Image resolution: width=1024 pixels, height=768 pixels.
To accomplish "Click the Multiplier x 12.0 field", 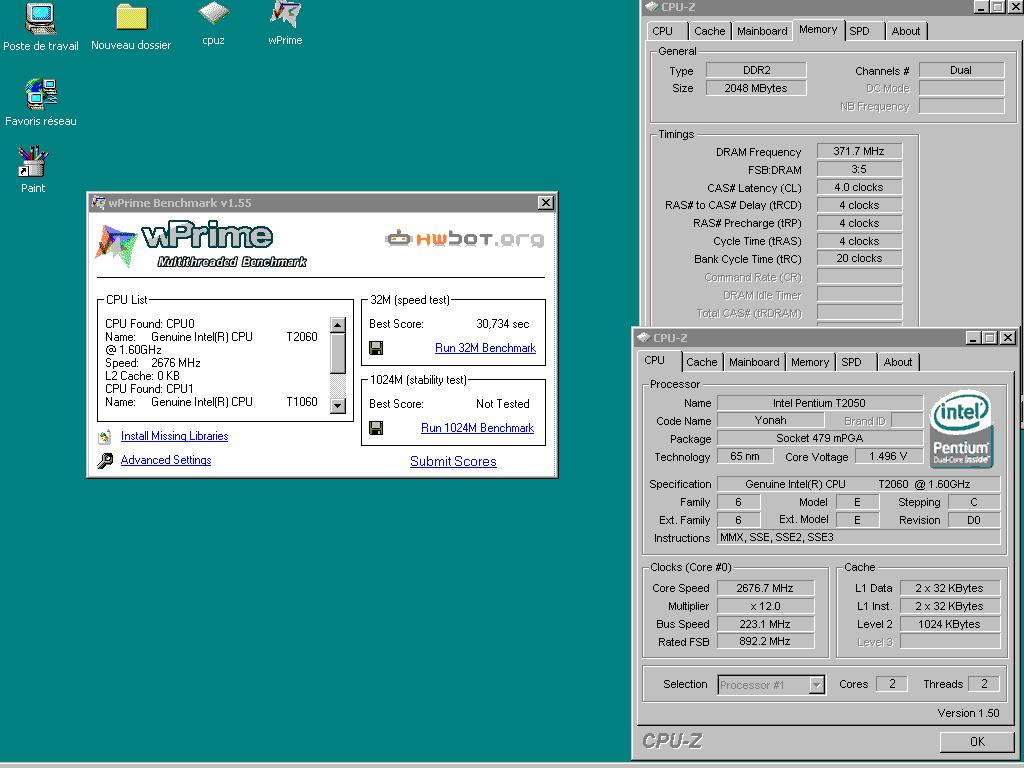I will coord(765,606).
